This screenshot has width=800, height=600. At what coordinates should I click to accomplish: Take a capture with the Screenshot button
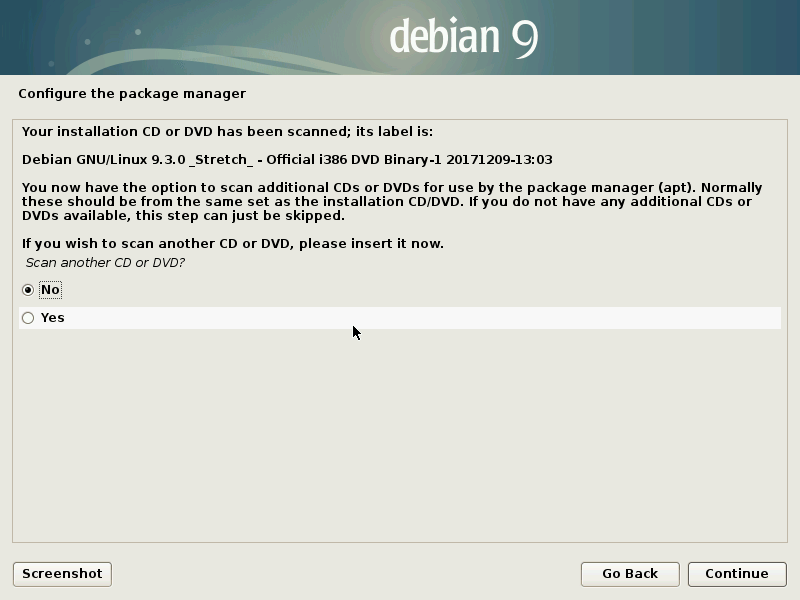point(62,574)
